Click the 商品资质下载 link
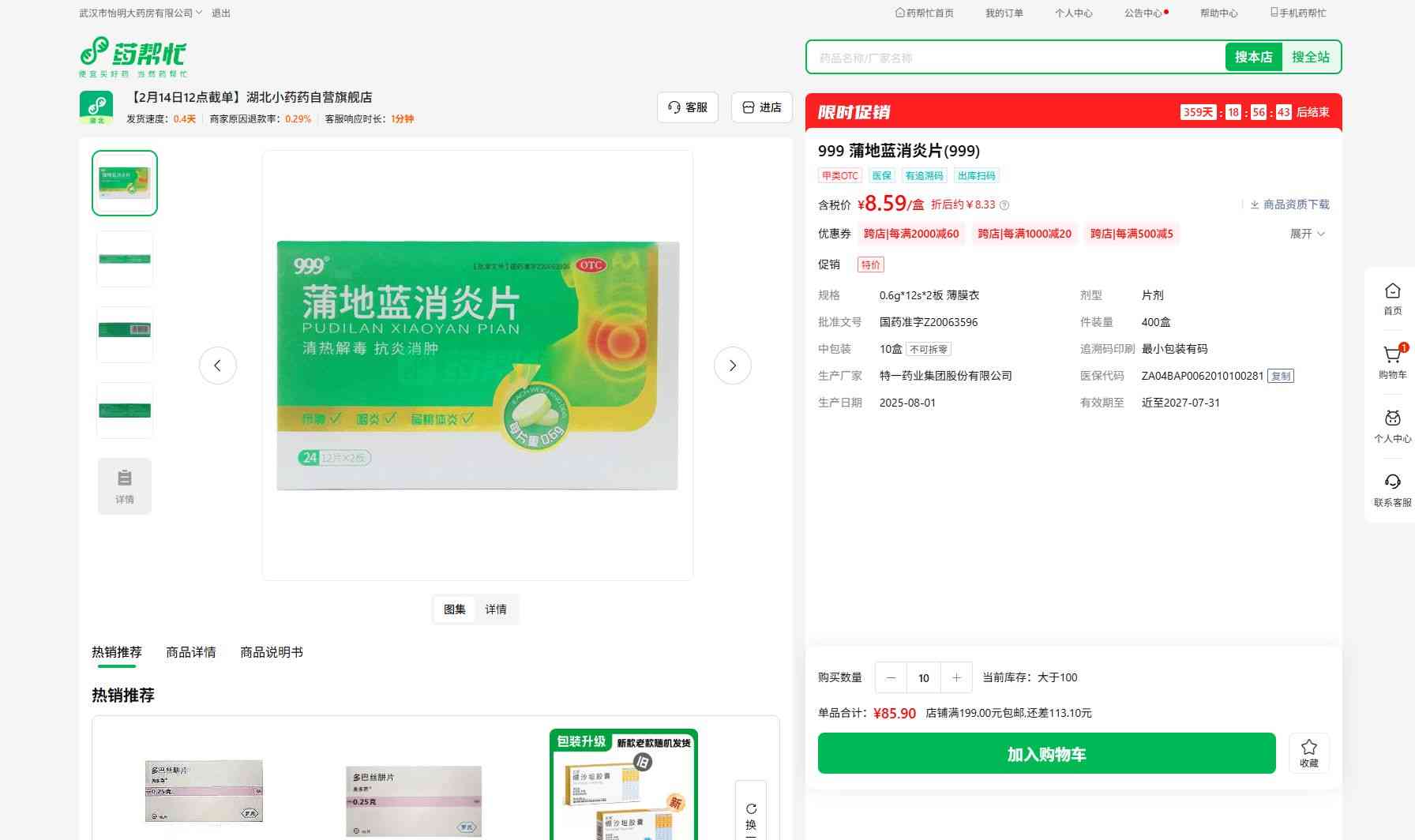Viewport: 1415px width, 840px height. tap(1289, 204)
